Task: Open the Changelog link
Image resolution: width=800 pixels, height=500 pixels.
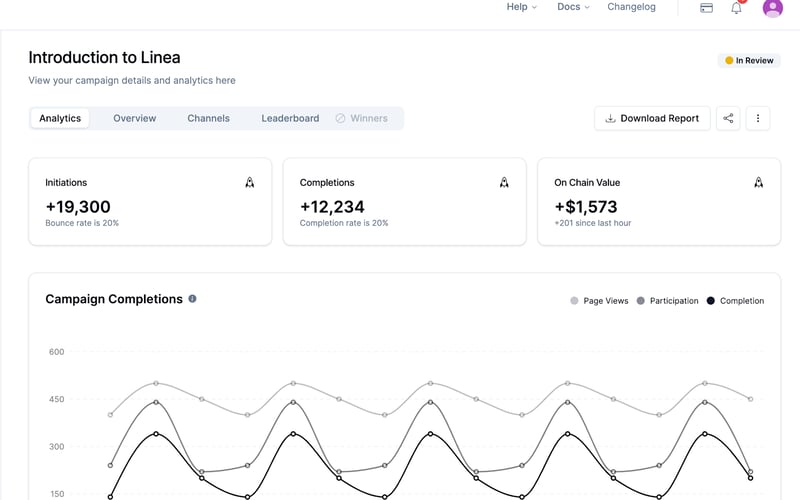Action: tap(631, 7)
